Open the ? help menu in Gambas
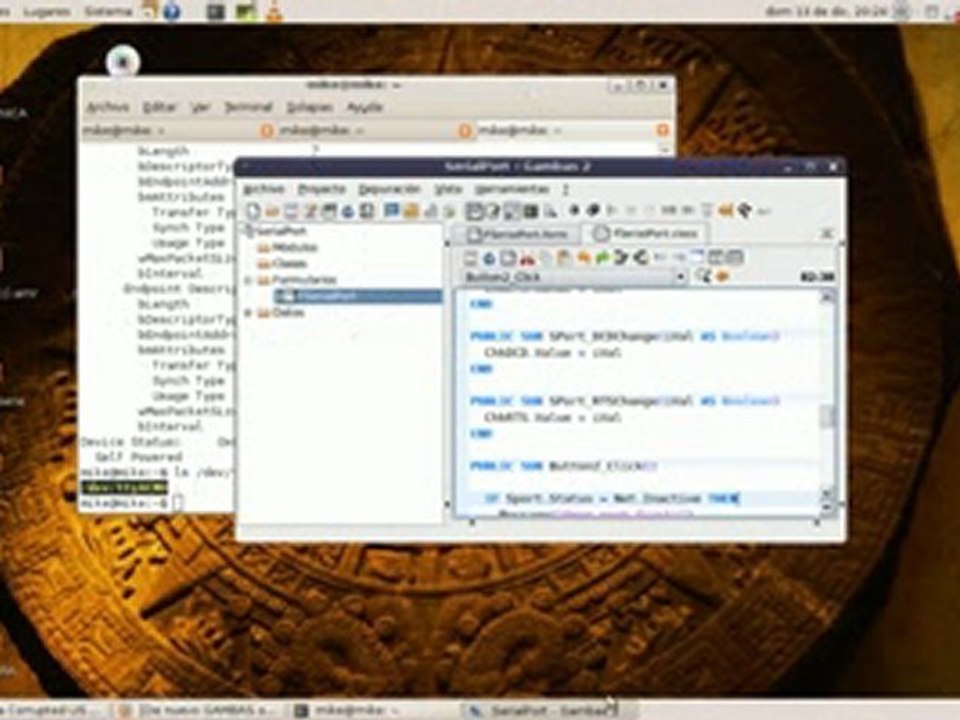Screen dimensions: 960x720 pyautogui.click(x=566, y=189)
